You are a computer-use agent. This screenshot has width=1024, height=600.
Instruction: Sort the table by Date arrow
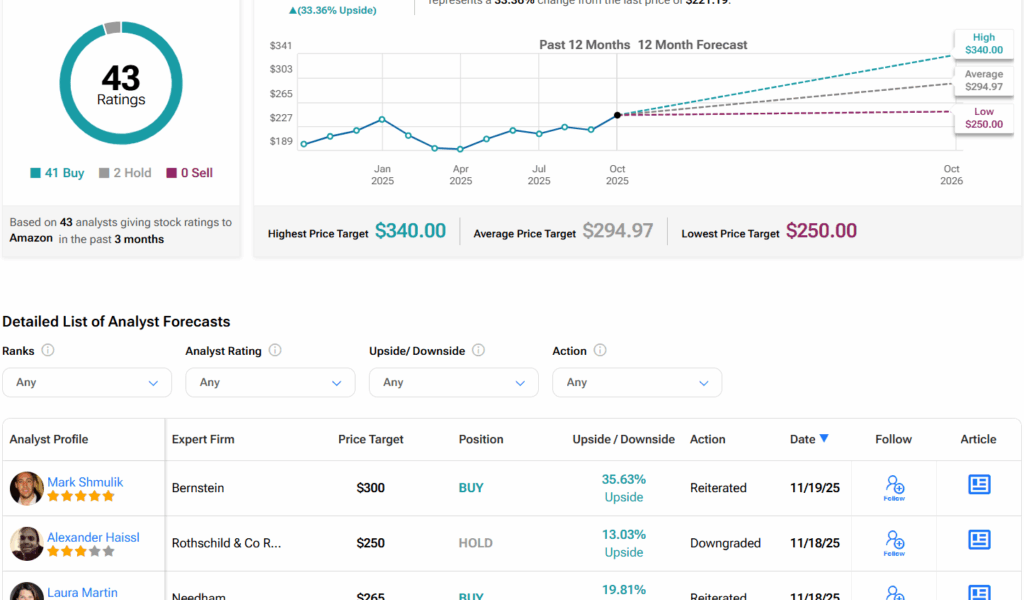click(824, 439)
